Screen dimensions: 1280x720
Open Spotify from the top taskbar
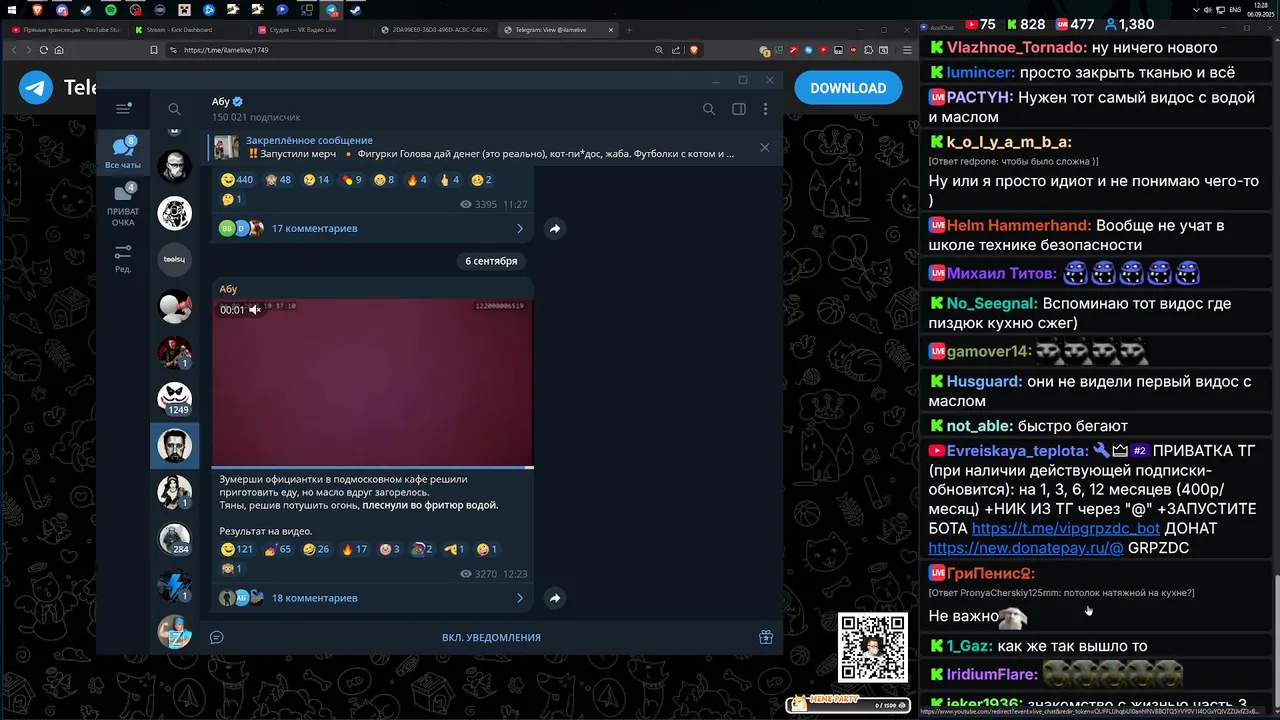[110, 10]
